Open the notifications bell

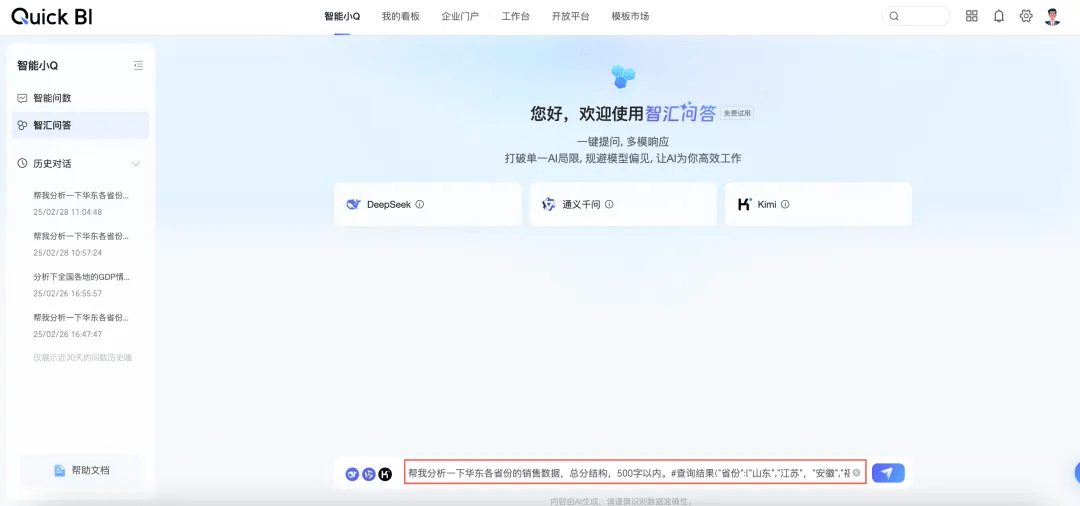999,16
